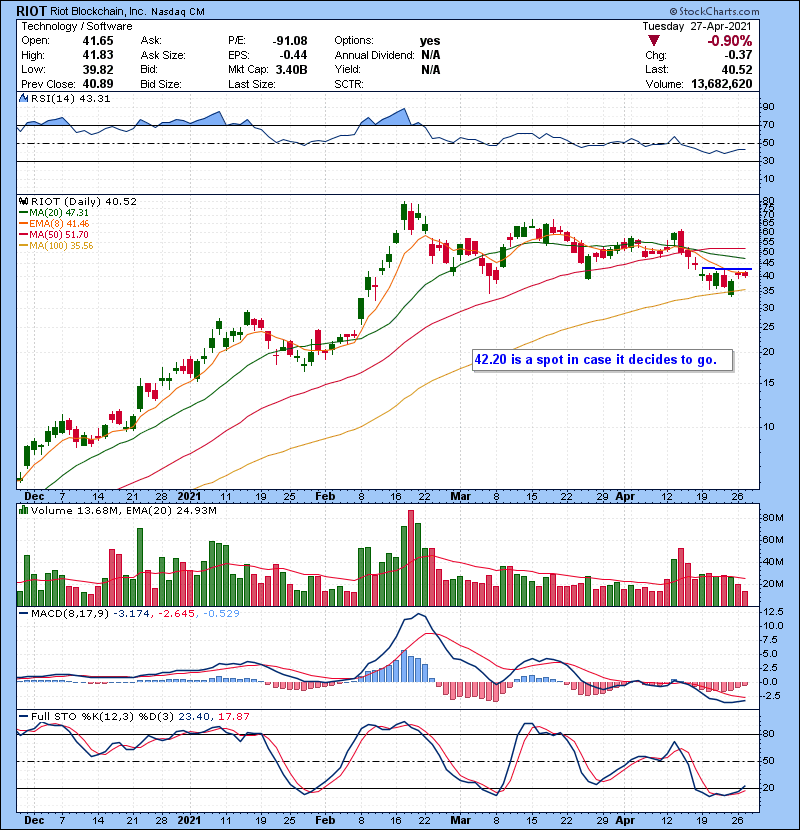Click the RIOT ticker symbol in header

[31, 11]
